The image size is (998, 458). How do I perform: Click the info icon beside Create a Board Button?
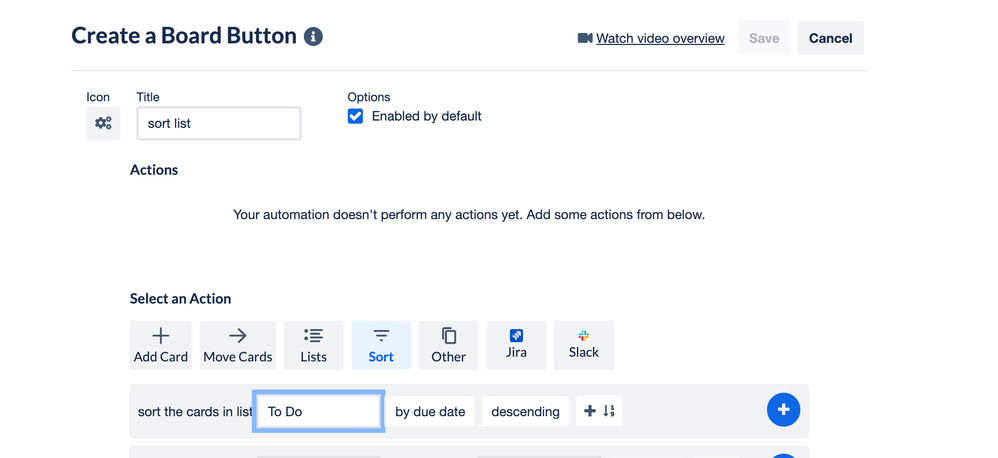tap(313, 36)
